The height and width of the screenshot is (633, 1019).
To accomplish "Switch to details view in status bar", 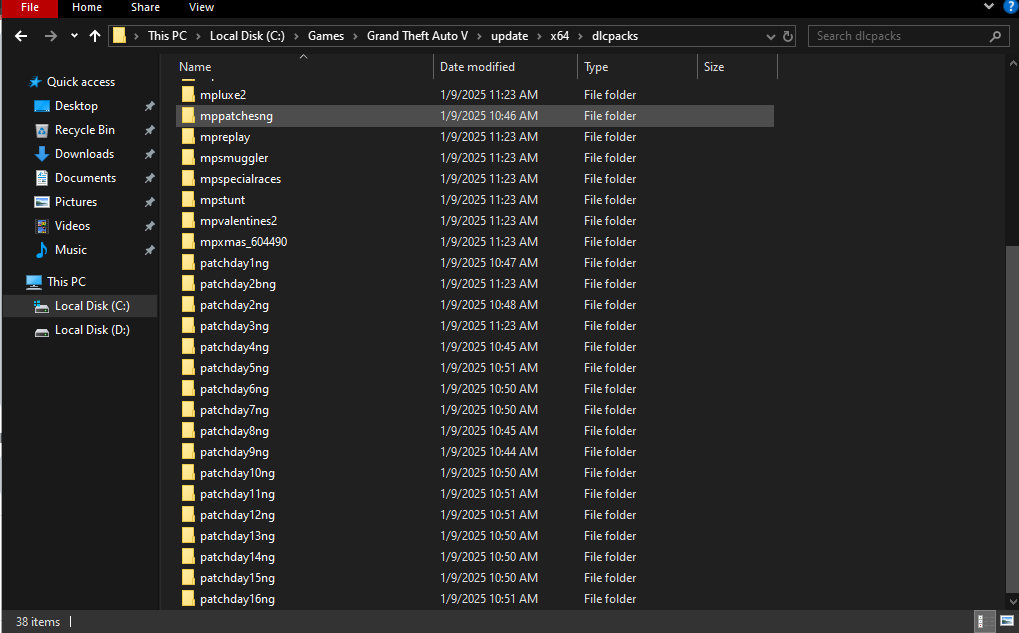I will (x=984, y=621).
